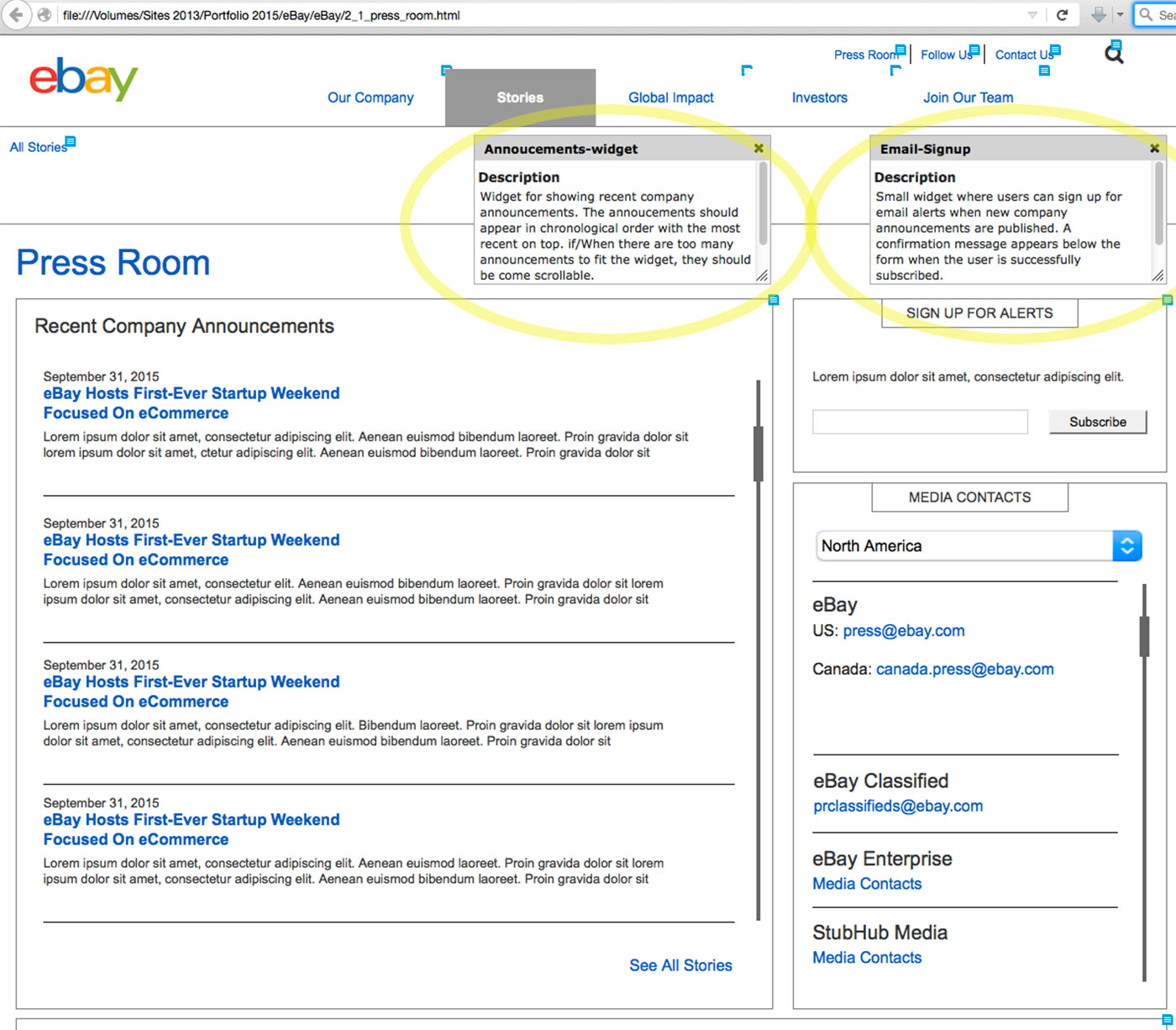1176x1030 pixels.
Task: Click the Email-Signup description scrollbar
Action: (x=1159, y=202)
